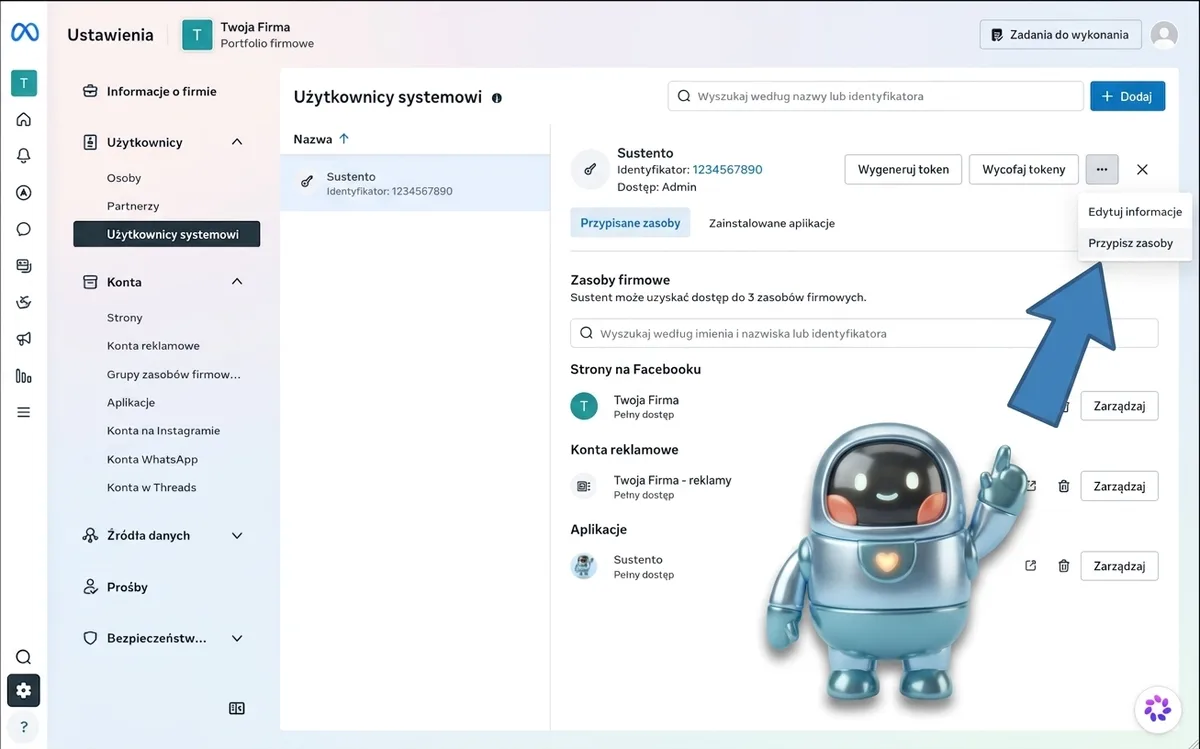Open Sustento app external link icon
Screen dimensions: 1200x749
point(1031,566)
